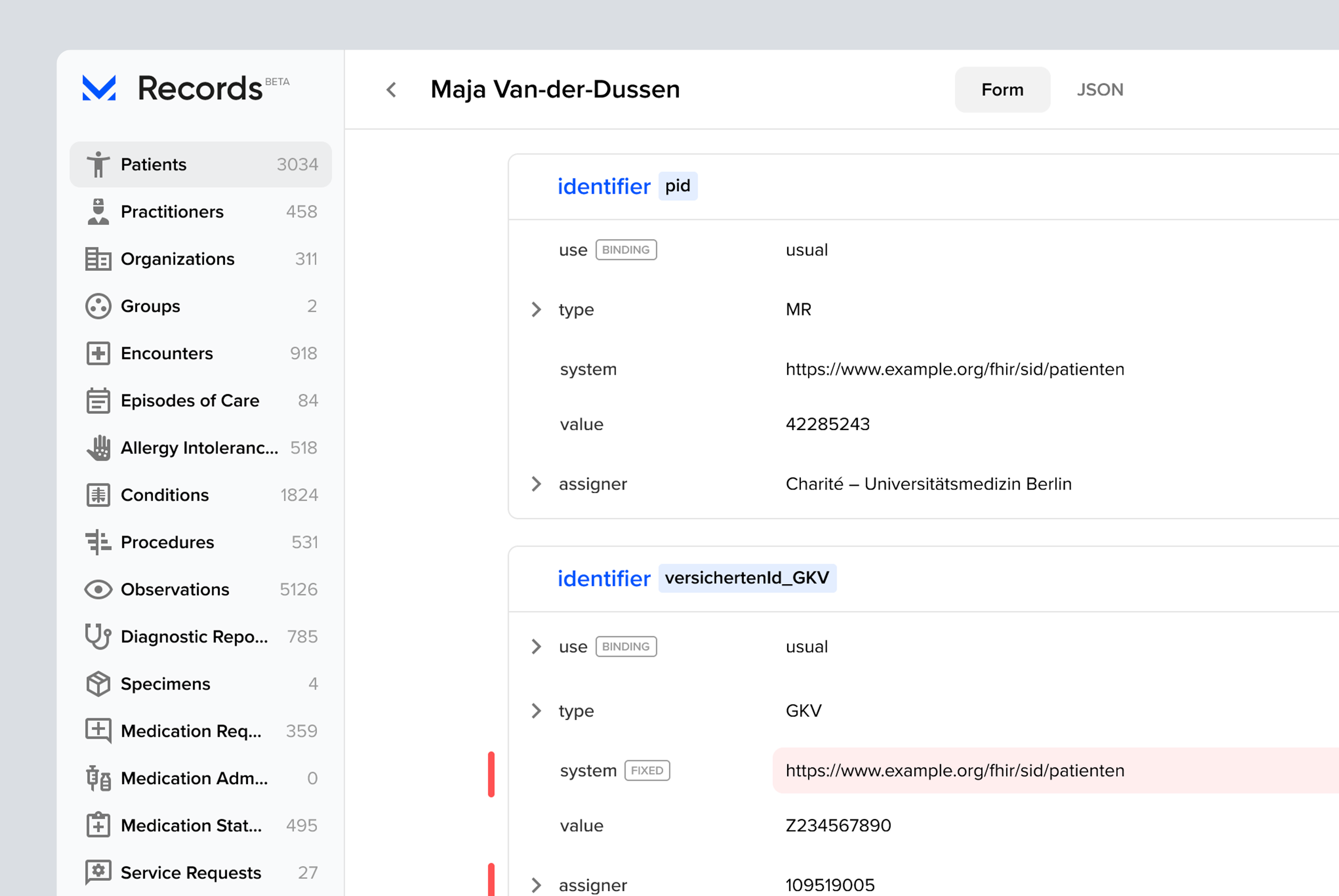Expand the type MR row
The image size is (1339, 896).
tap(536, 310)
